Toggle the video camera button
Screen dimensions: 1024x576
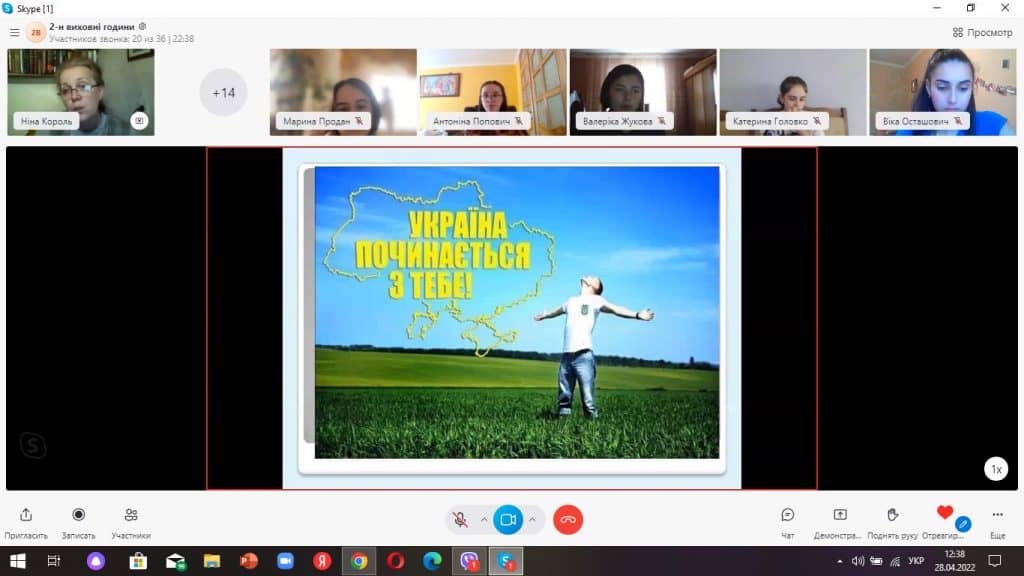[x=508, y=520]
